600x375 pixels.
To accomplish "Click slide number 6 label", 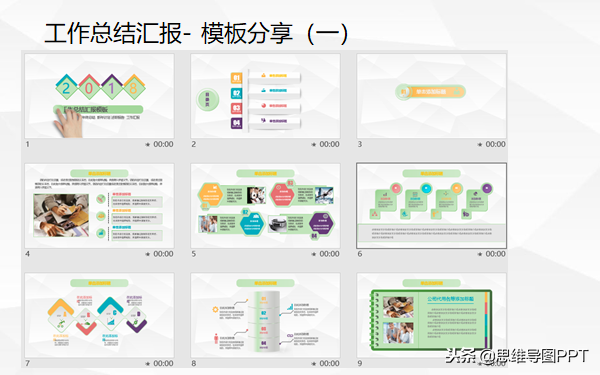I will [x=360, y=254].
